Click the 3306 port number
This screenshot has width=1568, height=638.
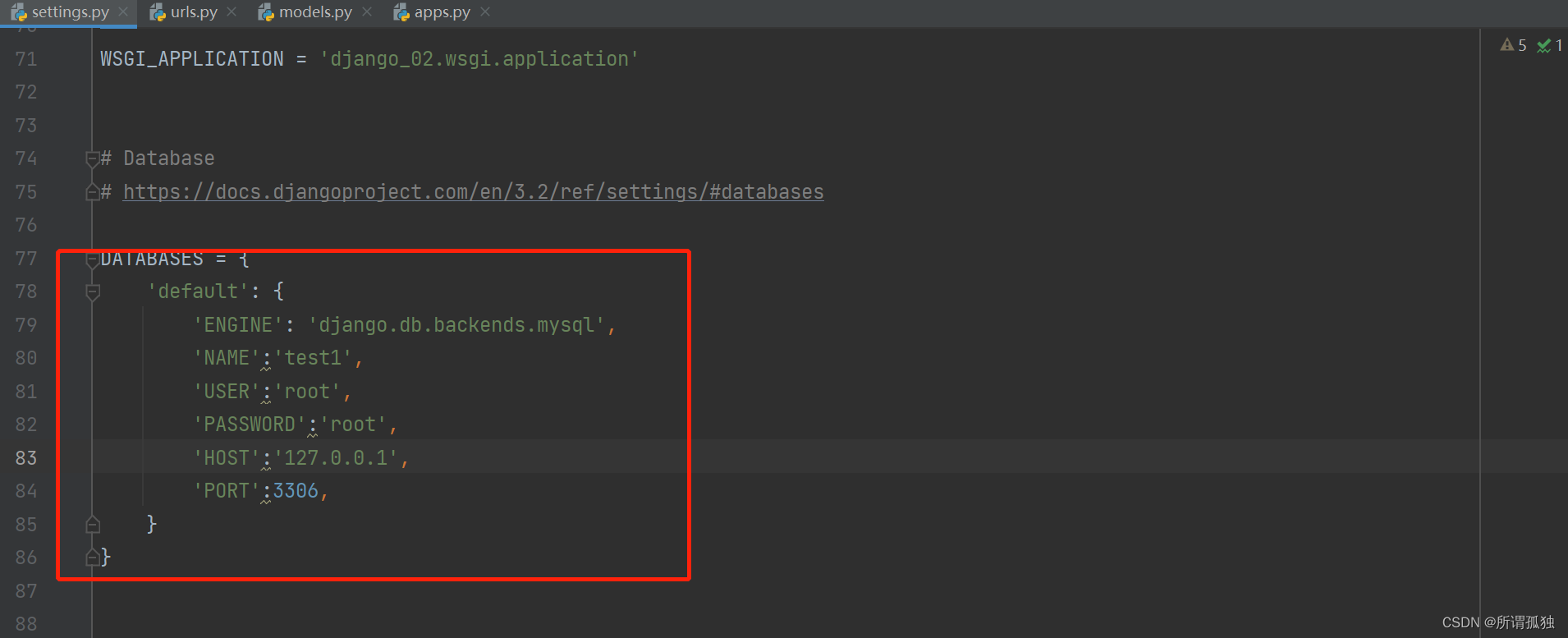296,491
